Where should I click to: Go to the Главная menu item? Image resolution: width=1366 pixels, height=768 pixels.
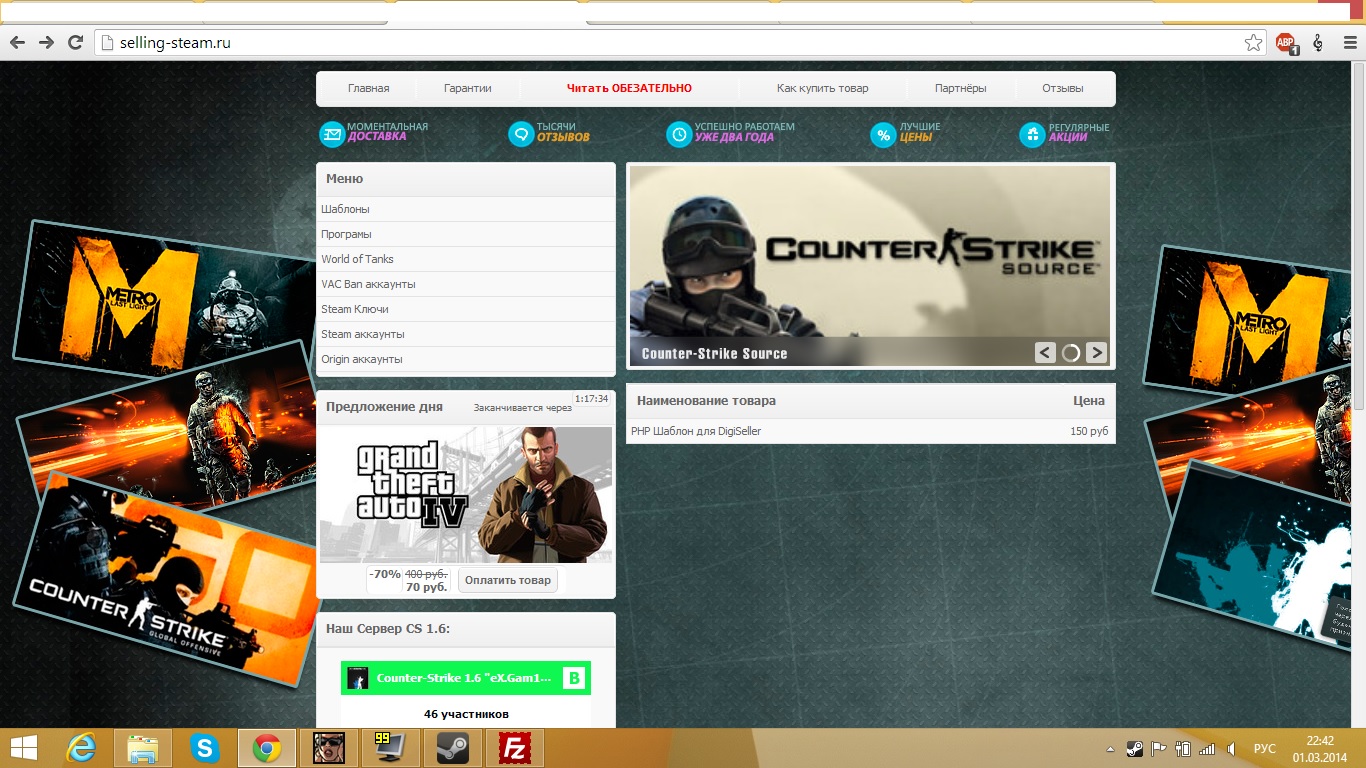click(x=368, y=88)
